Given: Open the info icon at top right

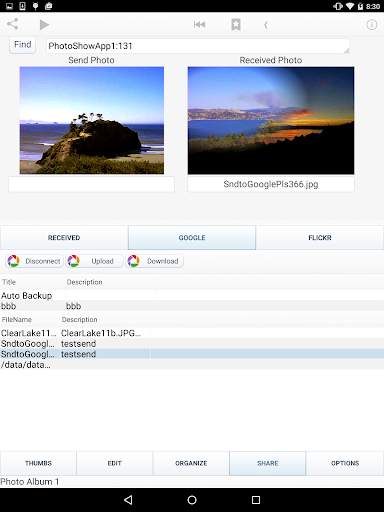Looking at the screenshot, I should [x=372, y=25].
